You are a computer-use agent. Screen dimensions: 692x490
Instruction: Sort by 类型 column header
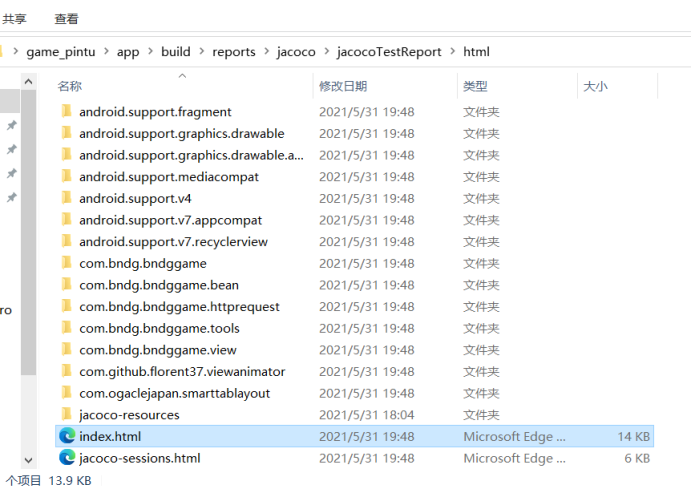point(475,86)
